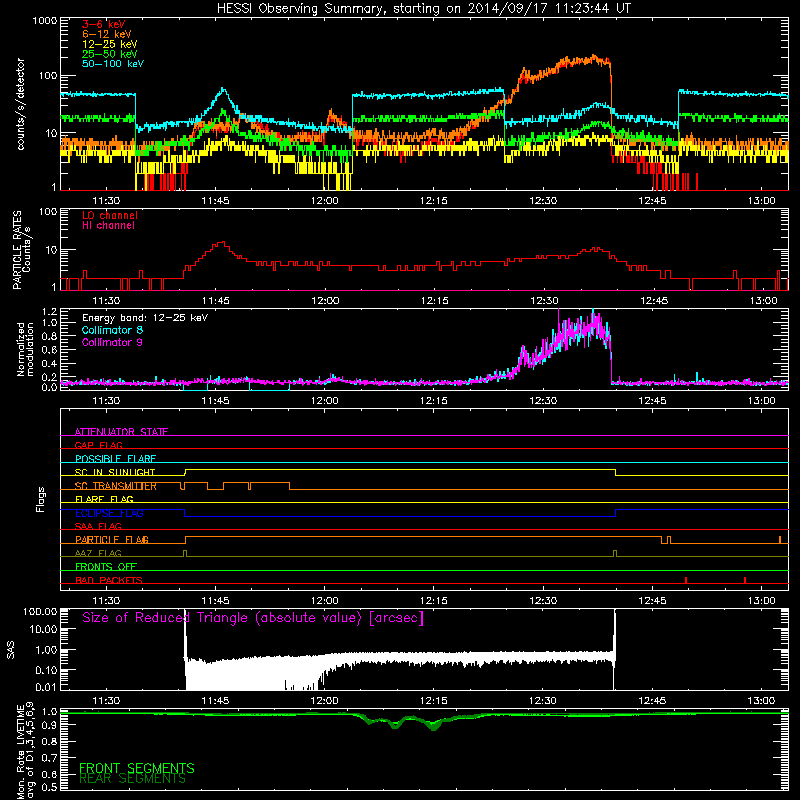Image resolution: width=800 pixels, height=800 pixels.
Task: Click the HESSI Observing Summary title text
Action: pos(423,8)
